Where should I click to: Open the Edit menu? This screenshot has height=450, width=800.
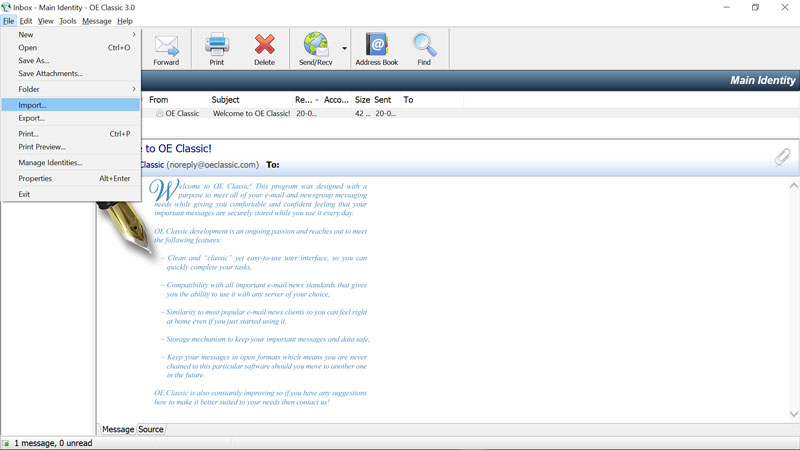pos(26,21)
